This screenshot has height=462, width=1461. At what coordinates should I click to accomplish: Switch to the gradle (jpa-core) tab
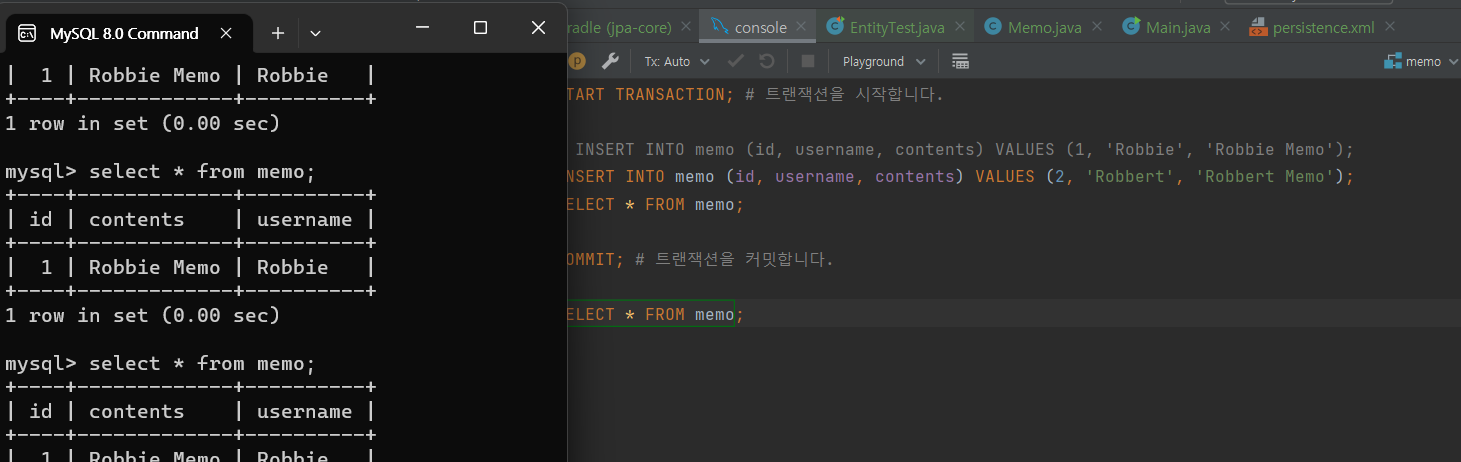point(632,27)
